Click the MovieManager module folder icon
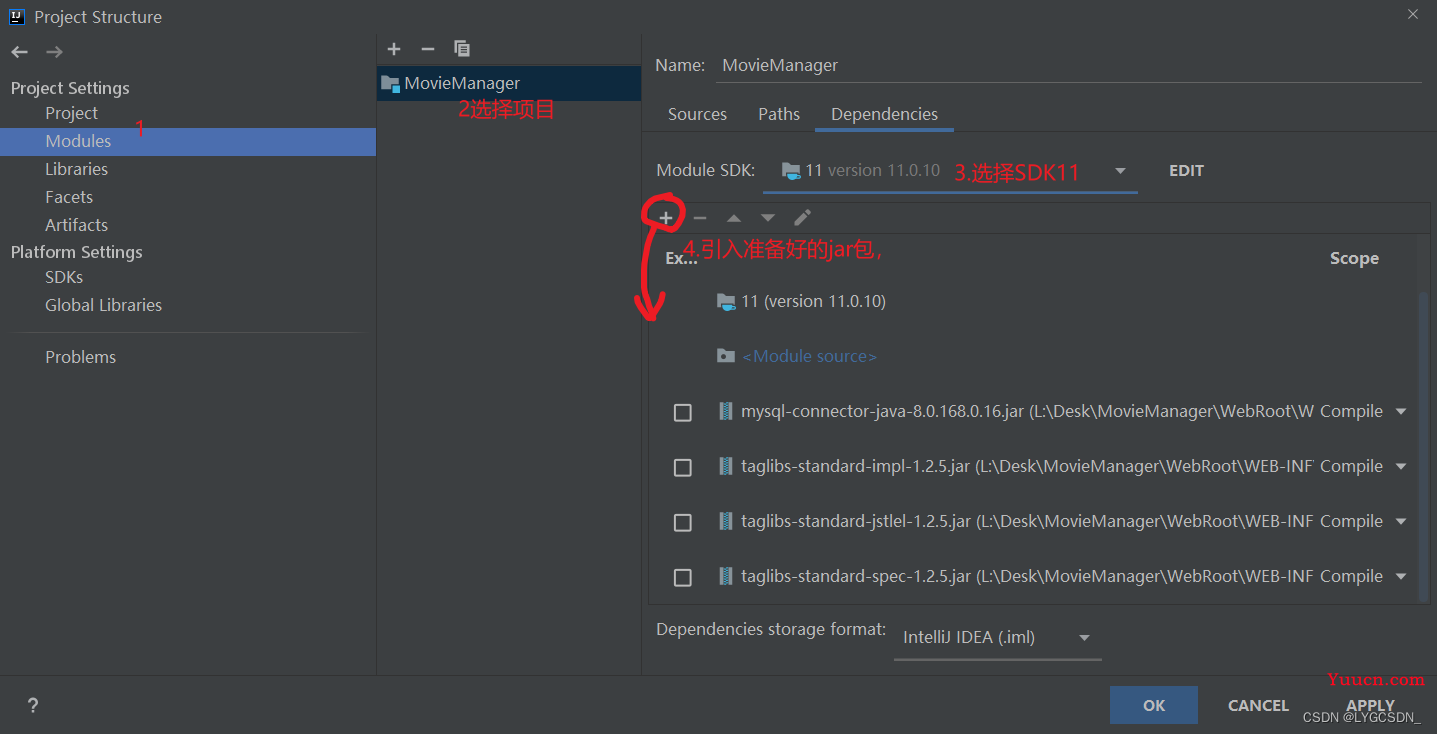 click(390, 83)
